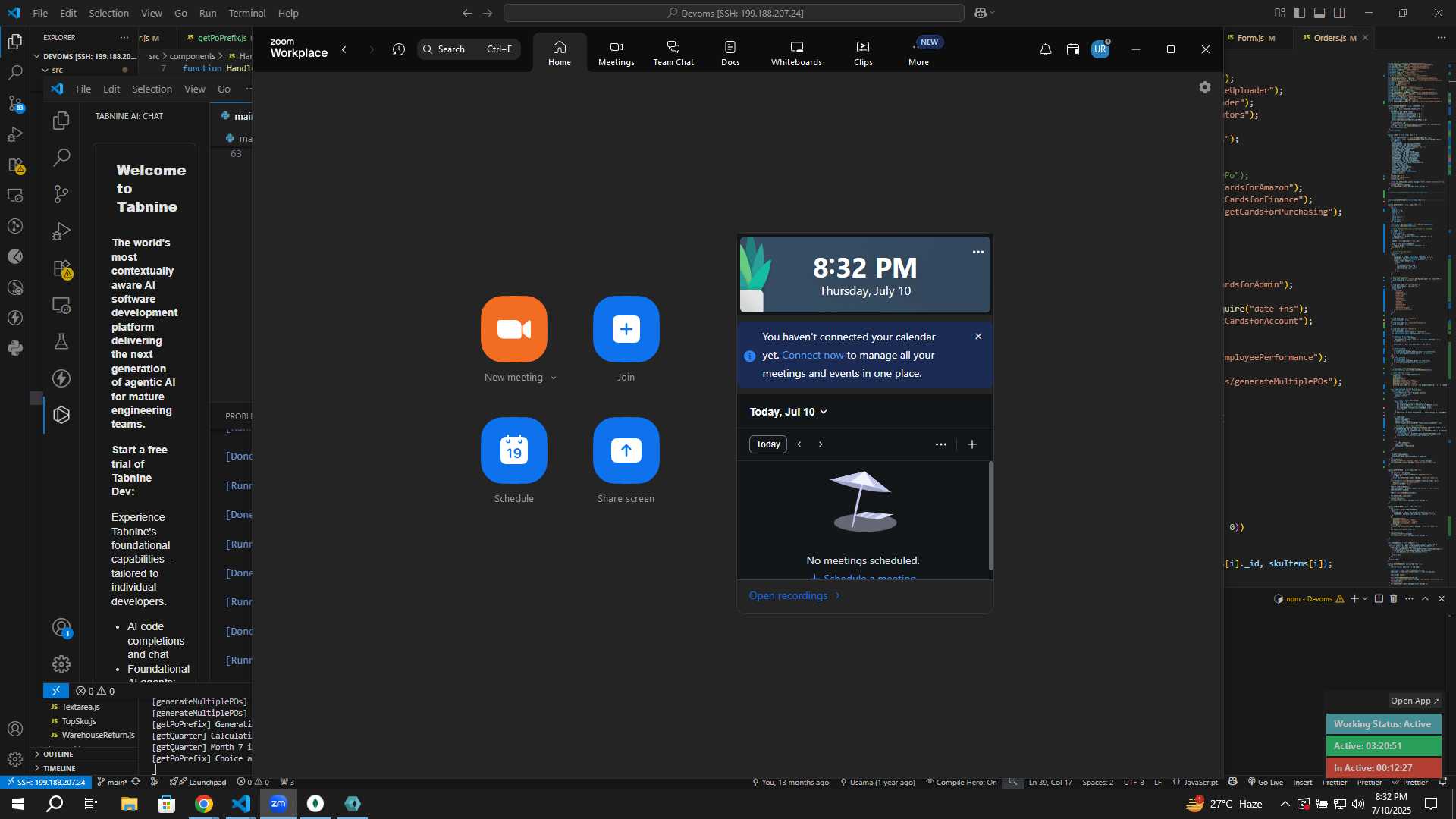The image size is (1456, 819).
Task: Split the terminal panel
Action: click(x=1379, y=598)
